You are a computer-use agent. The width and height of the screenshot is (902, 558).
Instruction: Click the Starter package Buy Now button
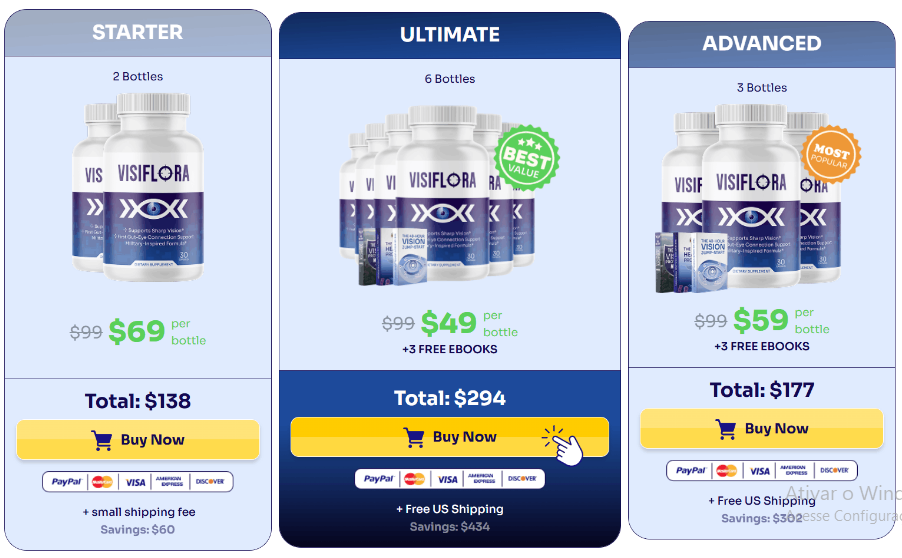coord(138,439)
